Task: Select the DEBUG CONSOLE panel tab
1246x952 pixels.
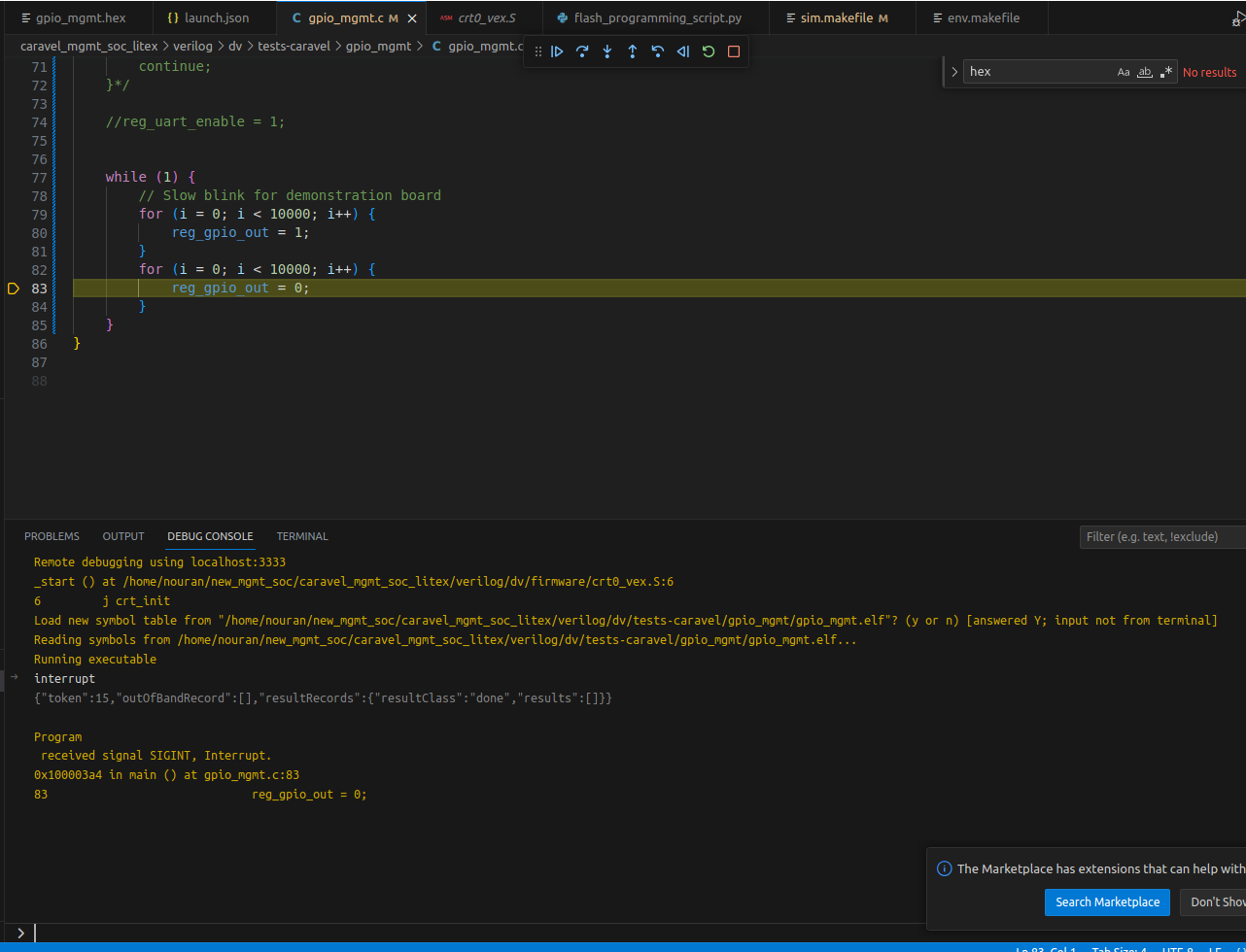Action: coord(210,536)
